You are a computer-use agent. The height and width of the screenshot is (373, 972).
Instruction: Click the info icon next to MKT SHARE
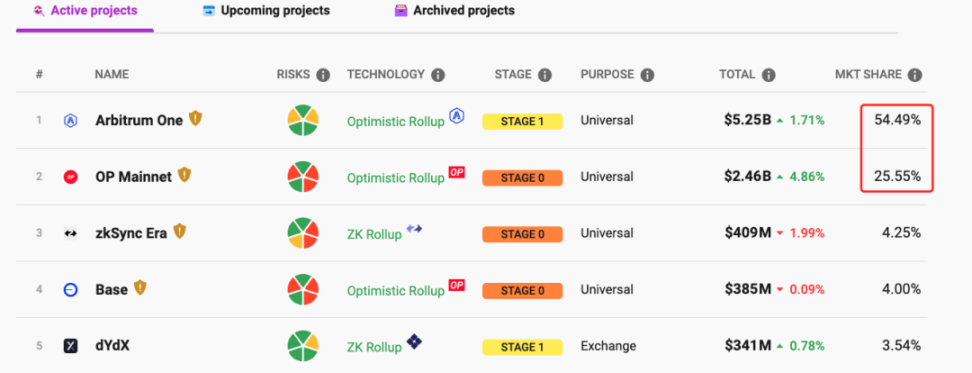point(914,75)
